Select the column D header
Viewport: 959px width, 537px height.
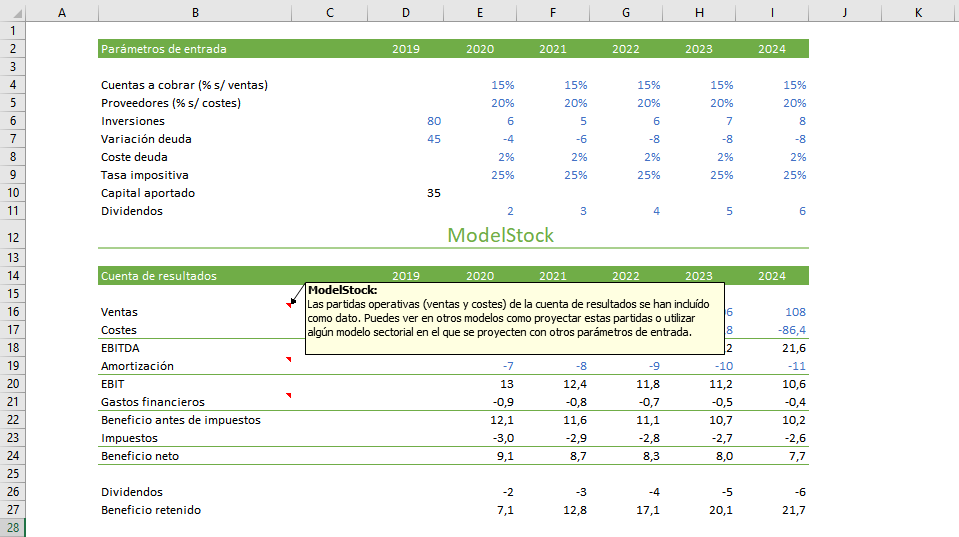click(405, 12)
